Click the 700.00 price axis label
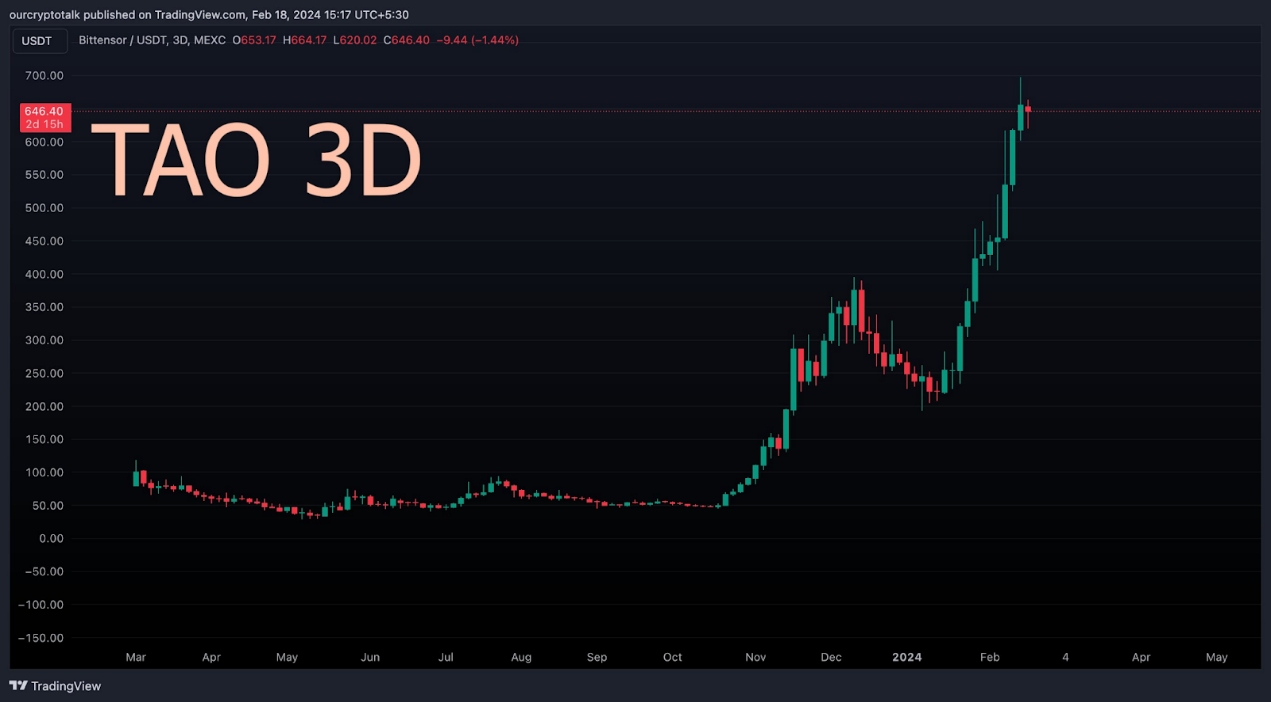The height and width of the screenshot is (702, 1271). pos(43,76)
